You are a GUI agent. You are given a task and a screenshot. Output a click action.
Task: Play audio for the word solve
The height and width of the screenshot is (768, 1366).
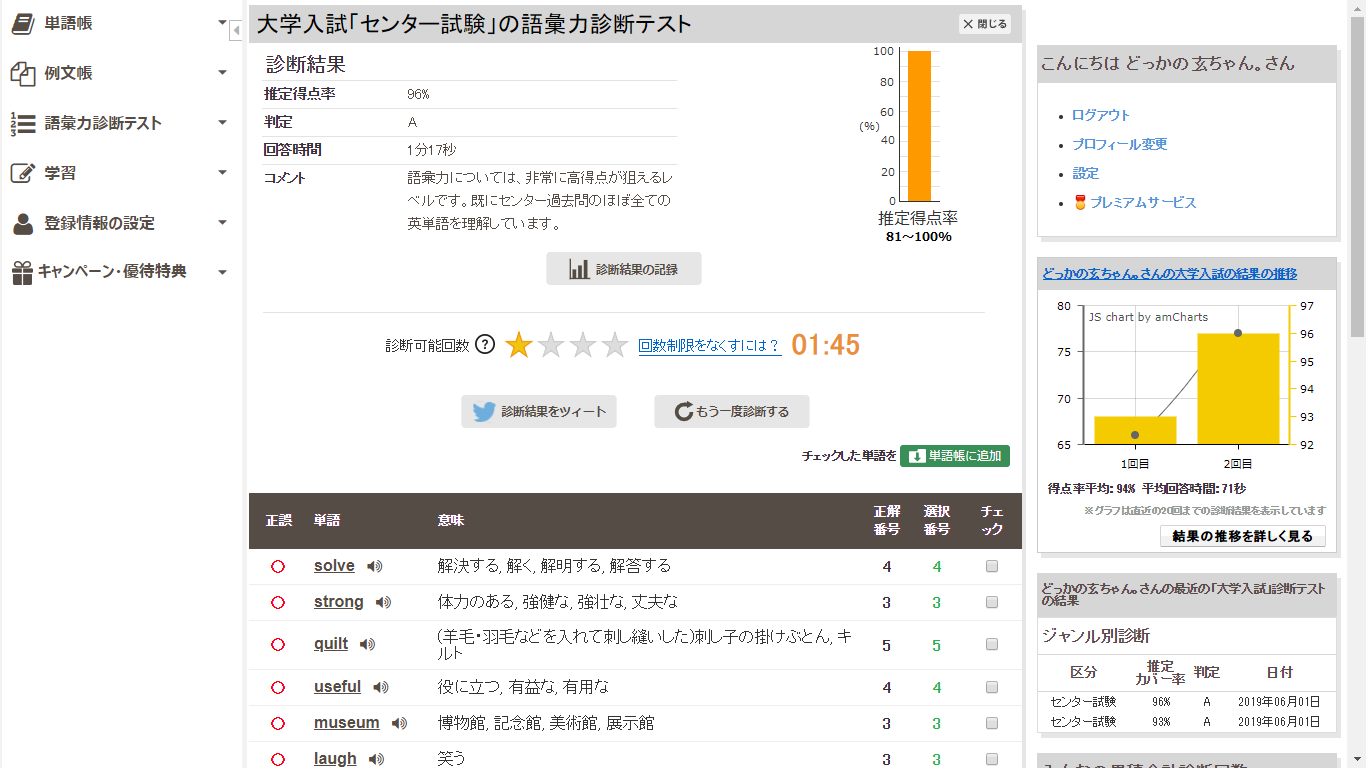click(x=375, y=566)
